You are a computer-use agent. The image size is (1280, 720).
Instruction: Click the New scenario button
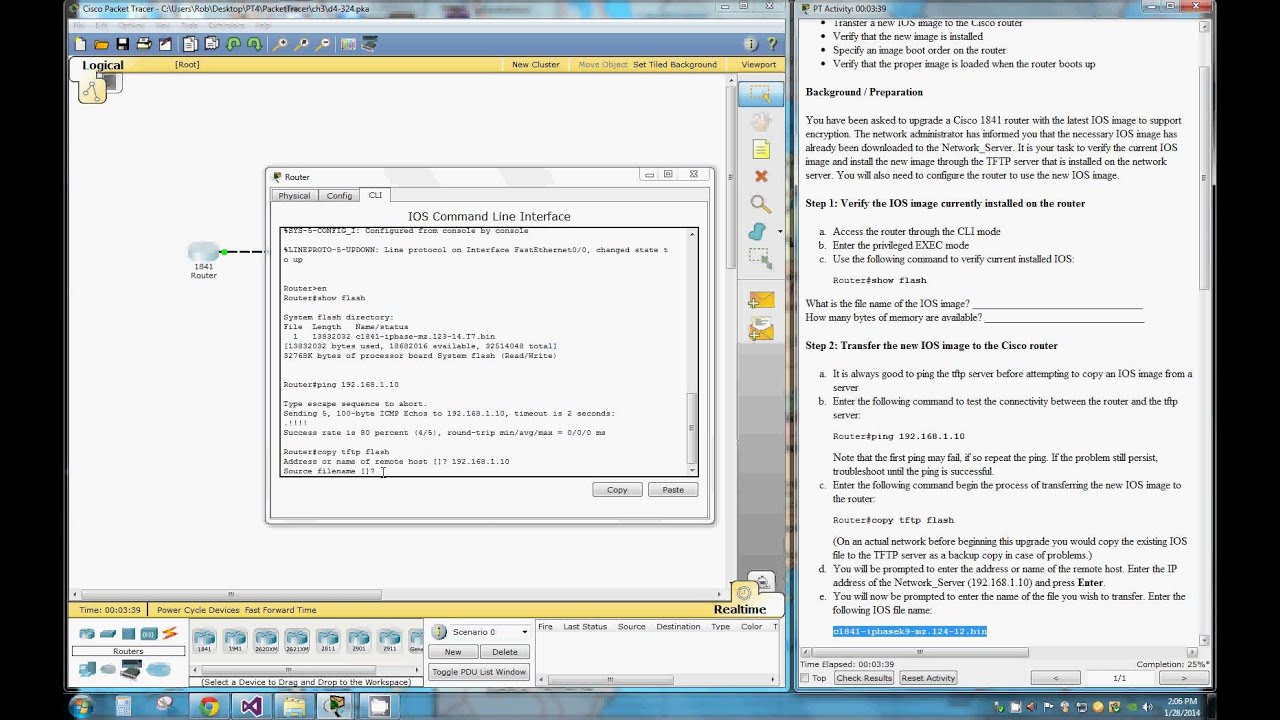(x=453, y=652)
